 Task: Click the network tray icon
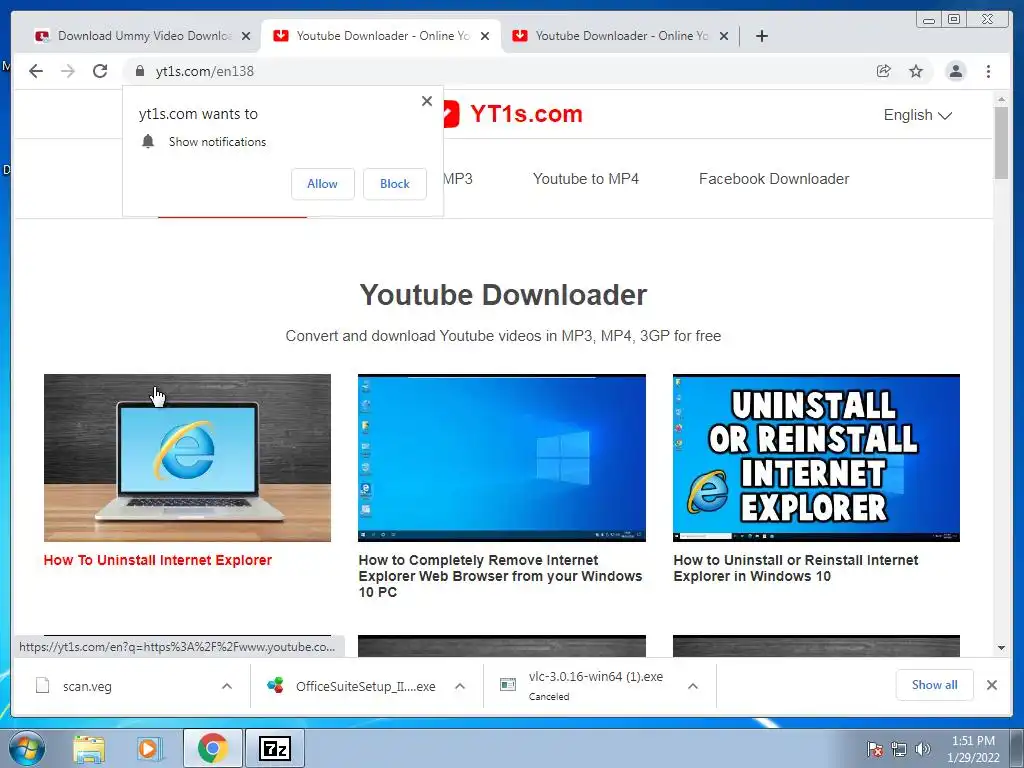[x=899, y=749]
